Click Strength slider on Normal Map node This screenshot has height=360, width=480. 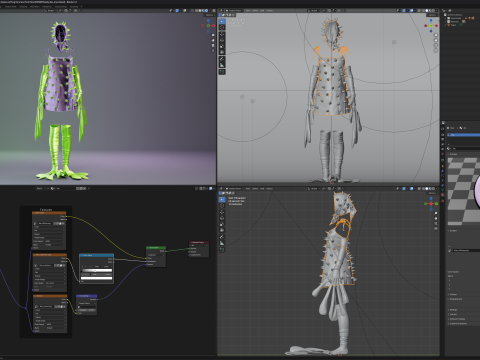click(87, 310)
